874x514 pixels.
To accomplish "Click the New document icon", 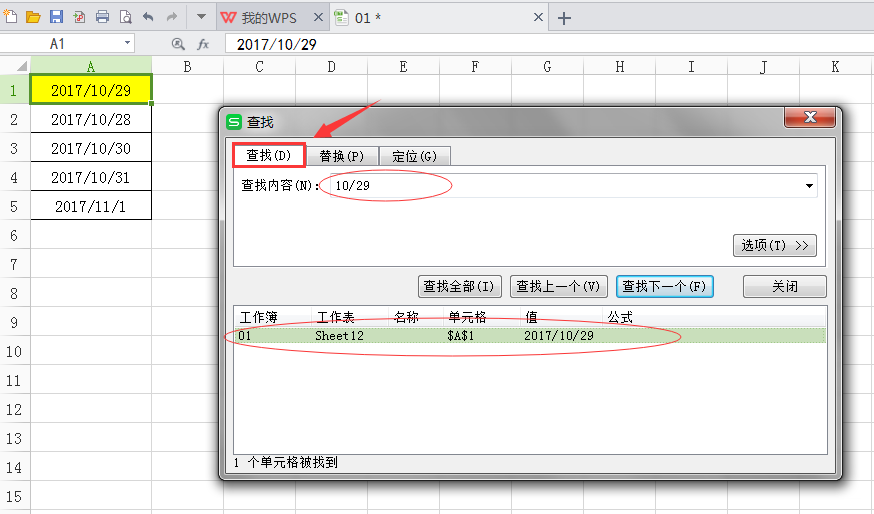I will coord(10,17).
